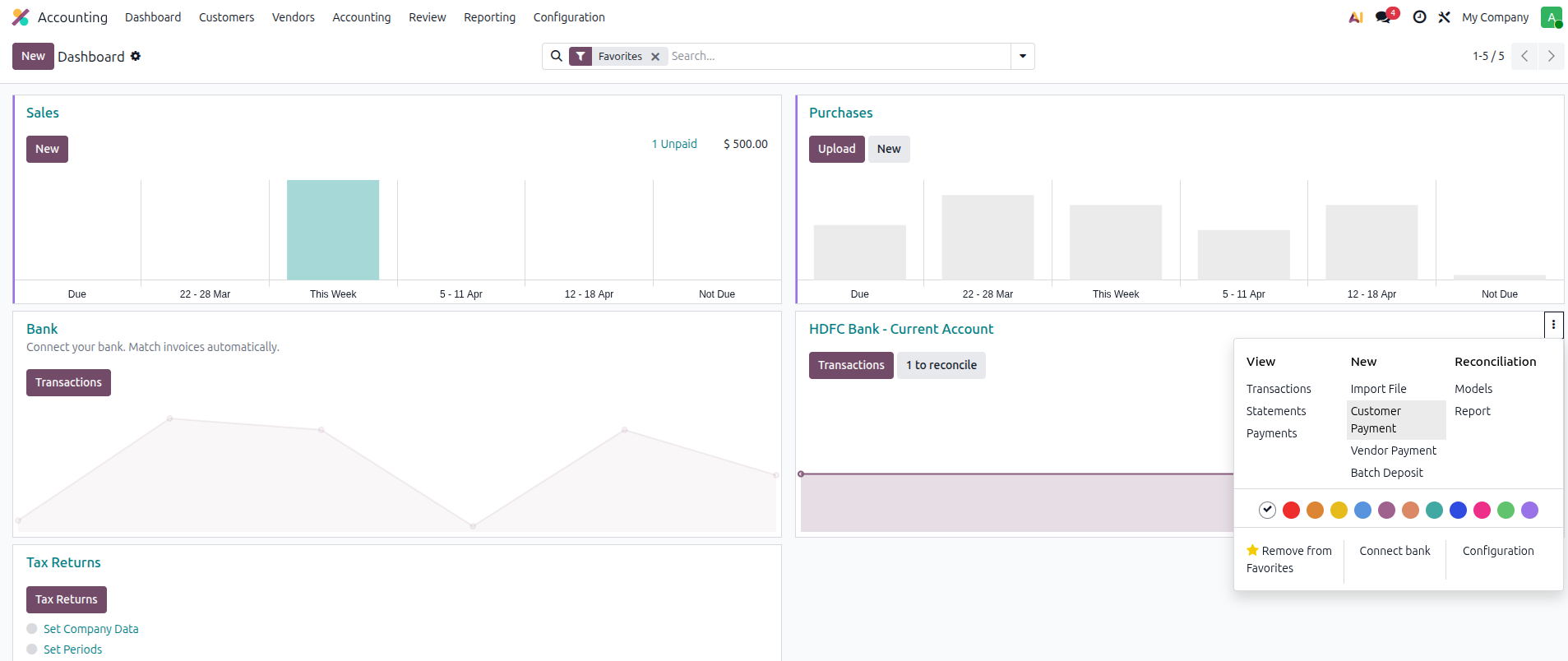The height and width of the screenshot is (661, 1568).
Task: Switch company via My Company
Action: click(x=1496, y=17)
